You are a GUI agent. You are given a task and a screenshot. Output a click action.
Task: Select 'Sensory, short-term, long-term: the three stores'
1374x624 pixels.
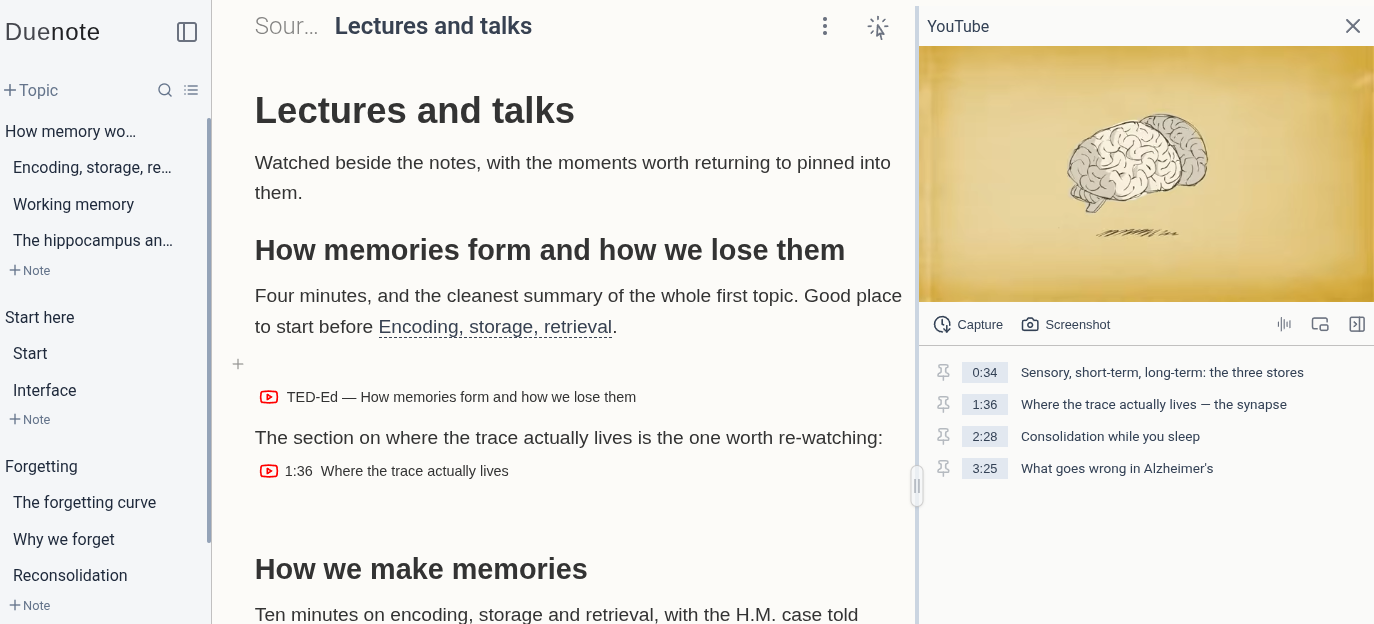click(x=1162, y=372)
